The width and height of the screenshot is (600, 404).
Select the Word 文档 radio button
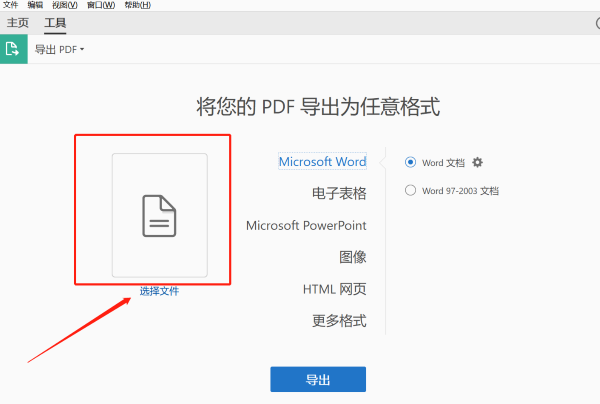(410, 162)
